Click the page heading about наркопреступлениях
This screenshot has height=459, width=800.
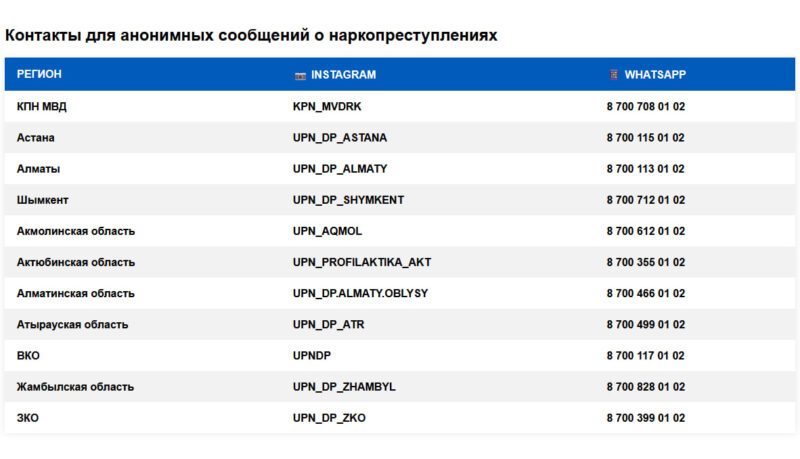(251, 35)
